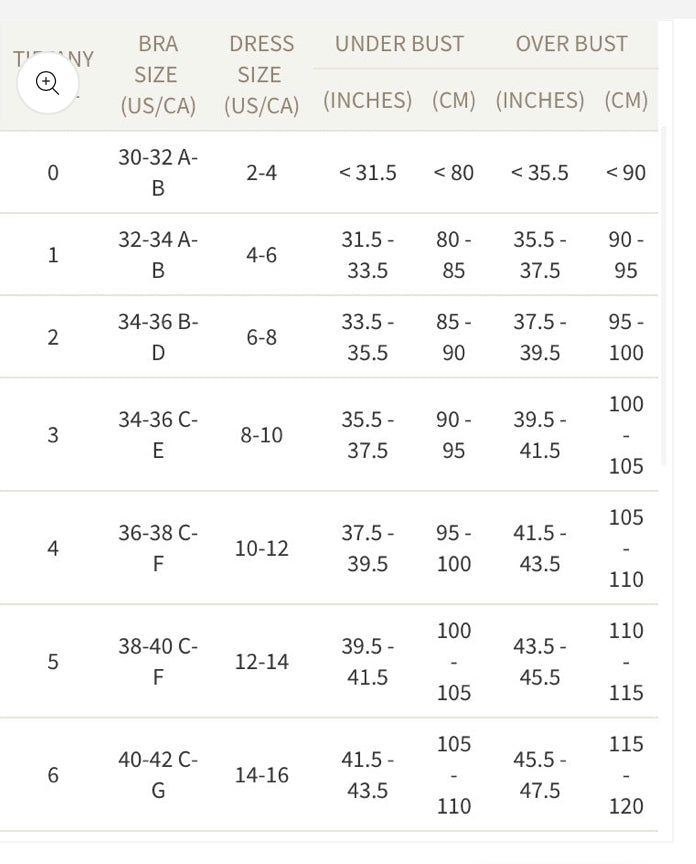Select the "< 35.5" over bust cell
696x864 pixels.
coord(539,172)
